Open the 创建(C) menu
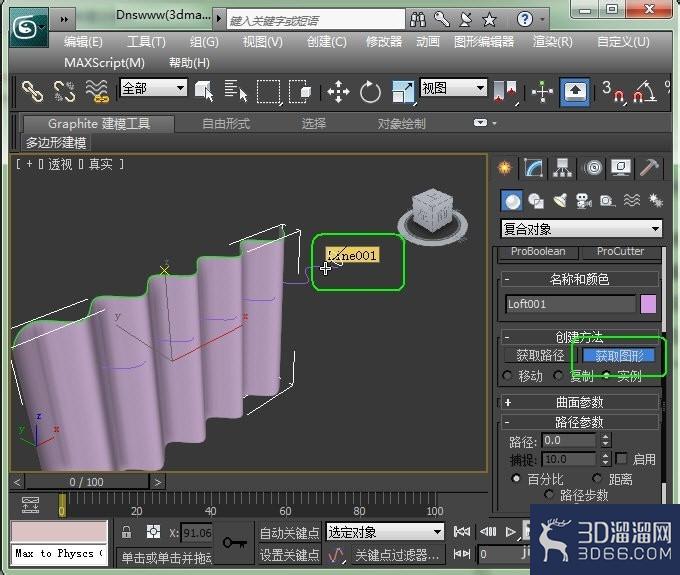Viewport: 680px width, 575px height. pos(327,42)
